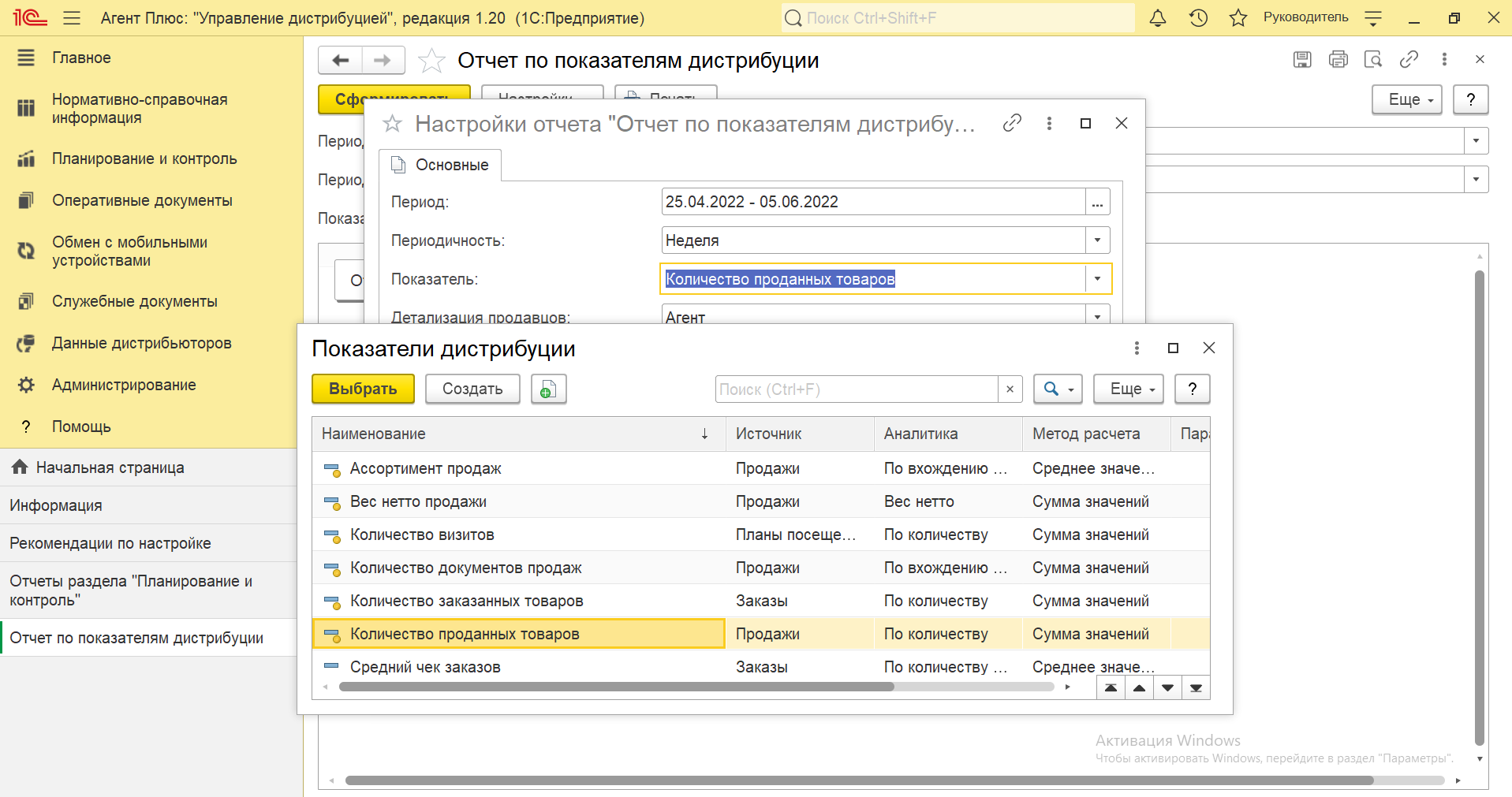Open Рекомендации по настройке page
1512x797 pixels.
[148, 543]
